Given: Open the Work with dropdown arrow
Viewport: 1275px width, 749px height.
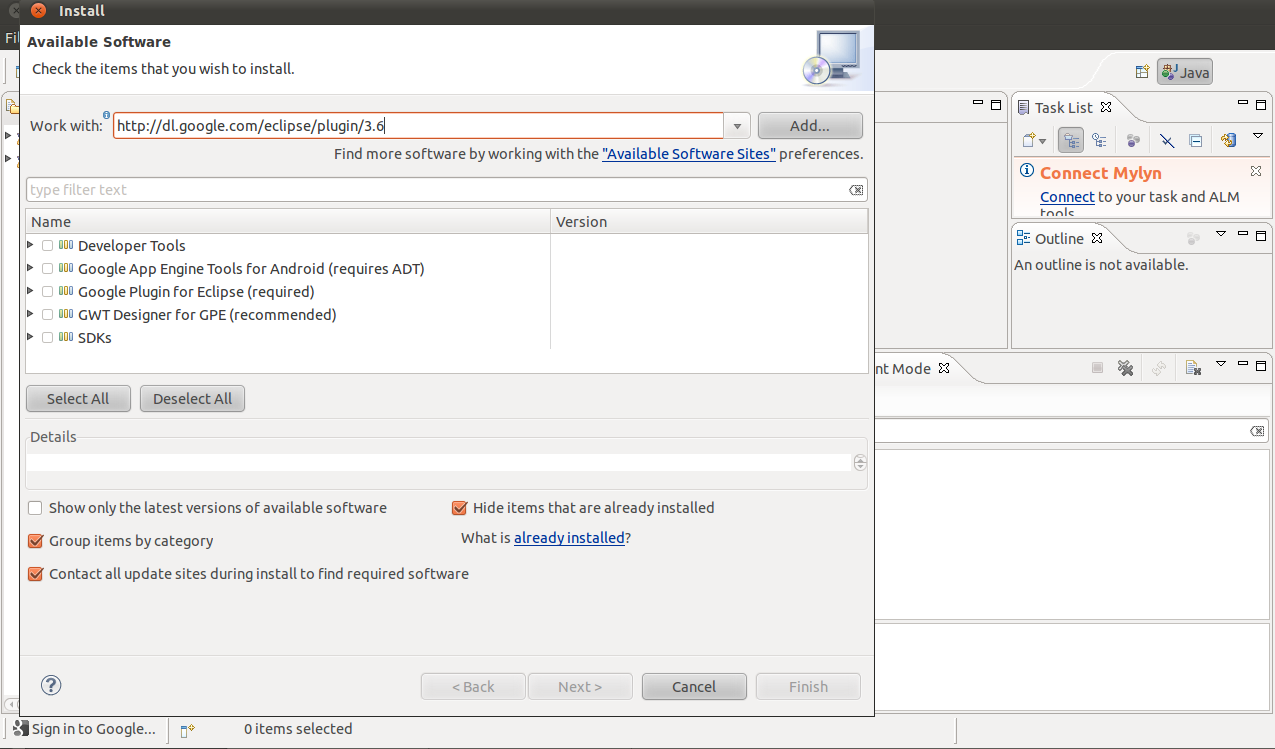Looking at the screenshot, I should pyautogui.click(x=737, y=126).
